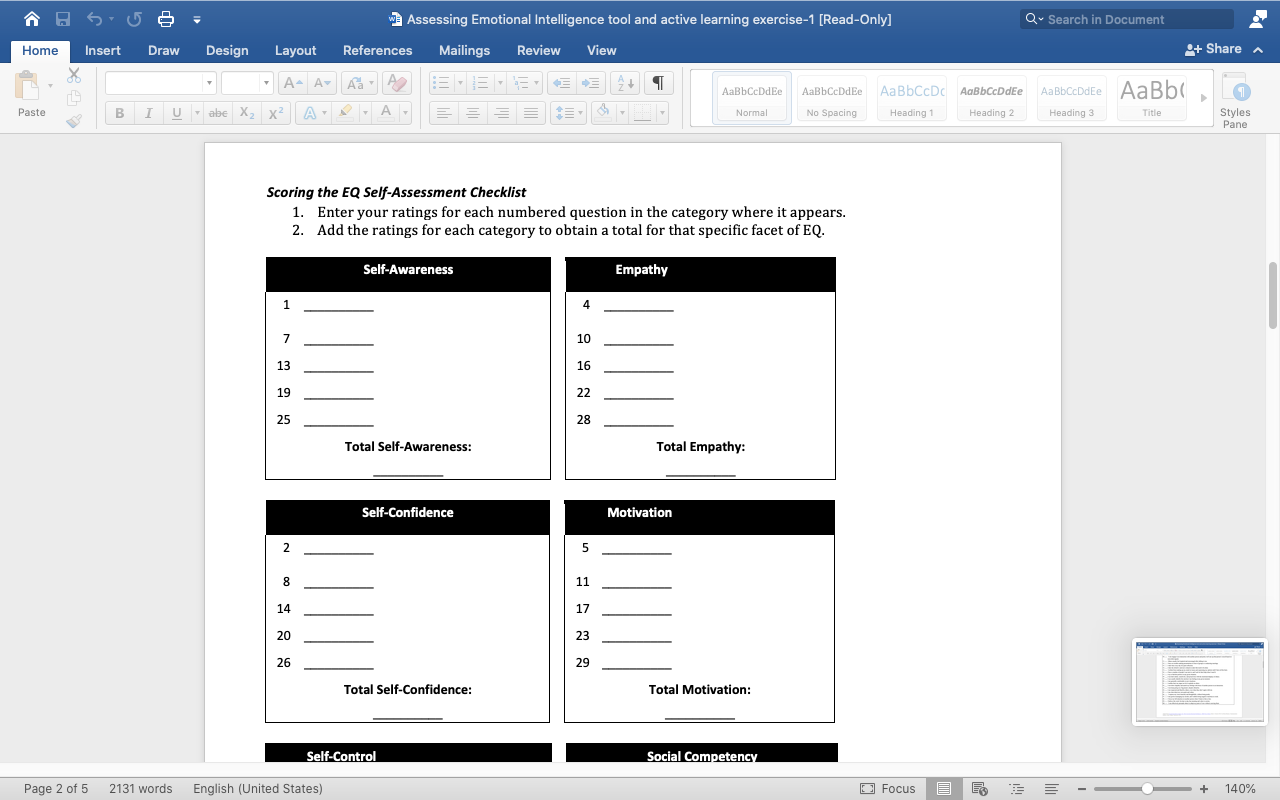1280x800 pixels.
Task: Expand the font size dropdown
Action: coord(266,82)
